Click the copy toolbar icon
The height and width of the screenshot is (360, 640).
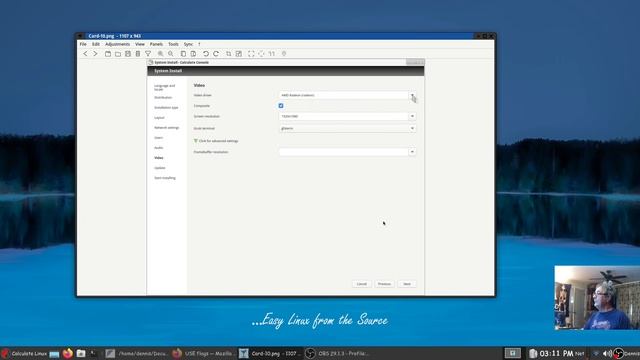click(x=183, y=53)
